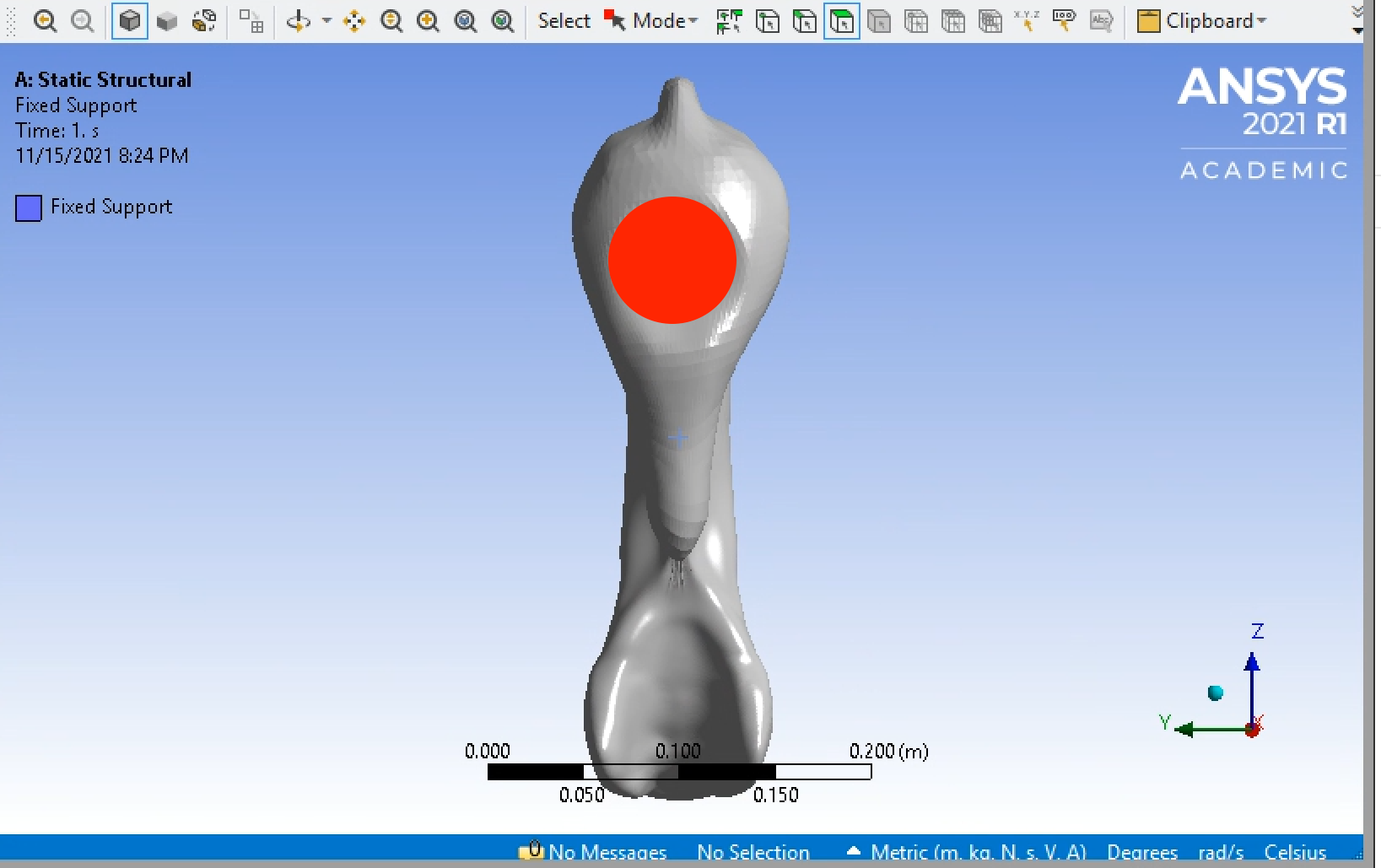Click the Element selection filter

(x=990, y=21)
